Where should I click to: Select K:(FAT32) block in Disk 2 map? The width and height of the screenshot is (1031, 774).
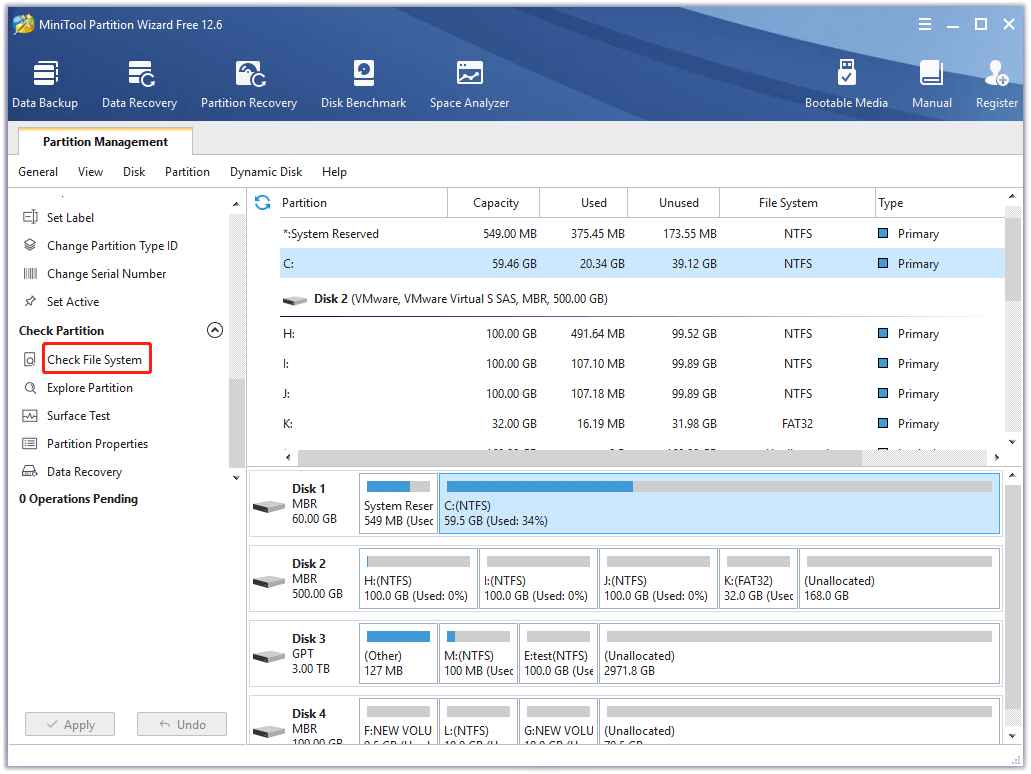pos(758,579)
